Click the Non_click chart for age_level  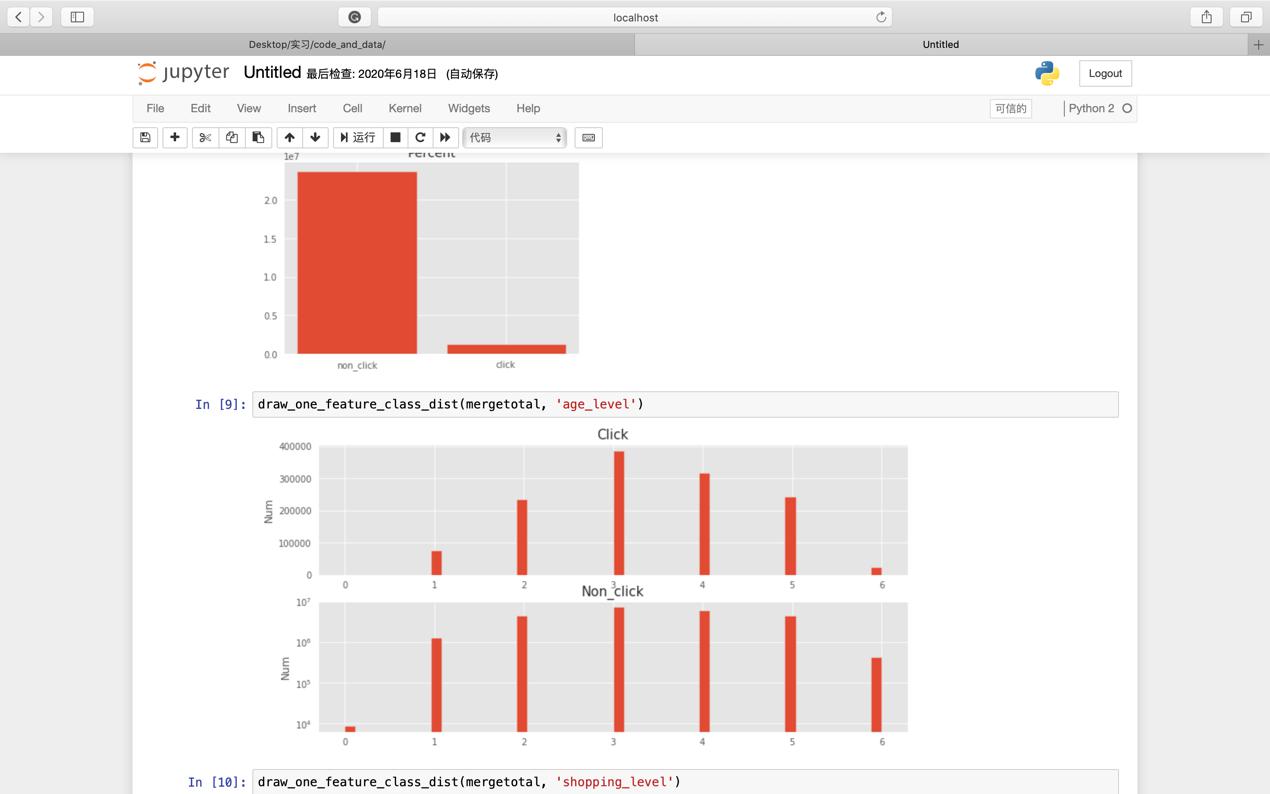(612, 667)
